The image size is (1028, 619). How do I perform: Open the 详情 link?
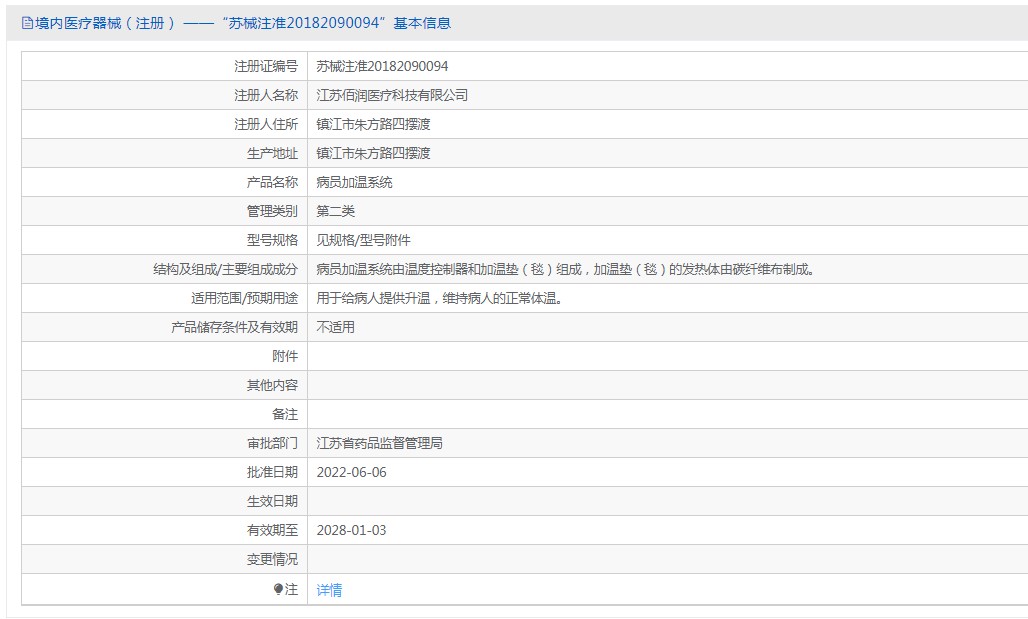tap(329, 589)
